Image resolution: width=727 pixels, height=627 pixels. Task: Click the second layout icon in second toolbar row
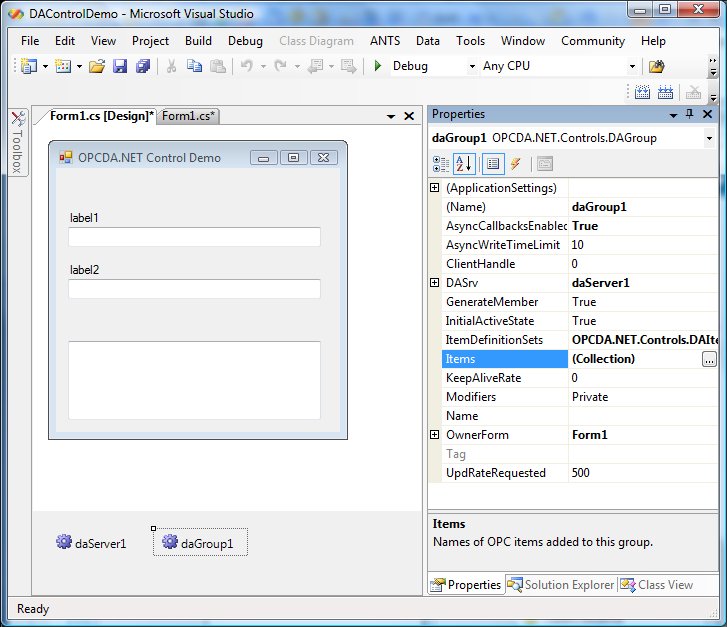point(665,92)
